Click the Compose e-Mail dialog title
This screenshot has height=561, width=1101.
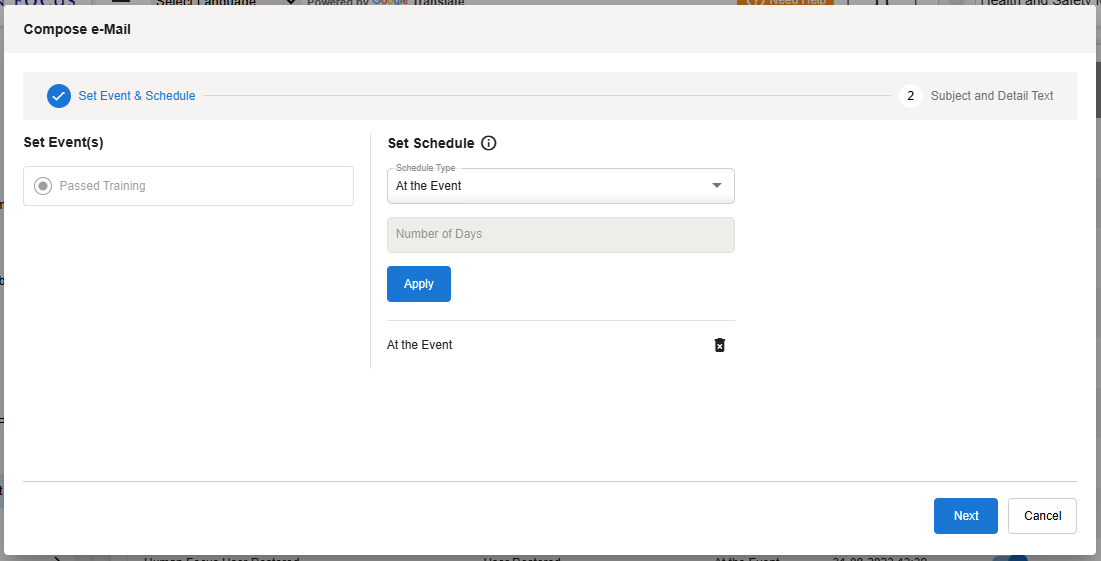(x=77, y=29)
